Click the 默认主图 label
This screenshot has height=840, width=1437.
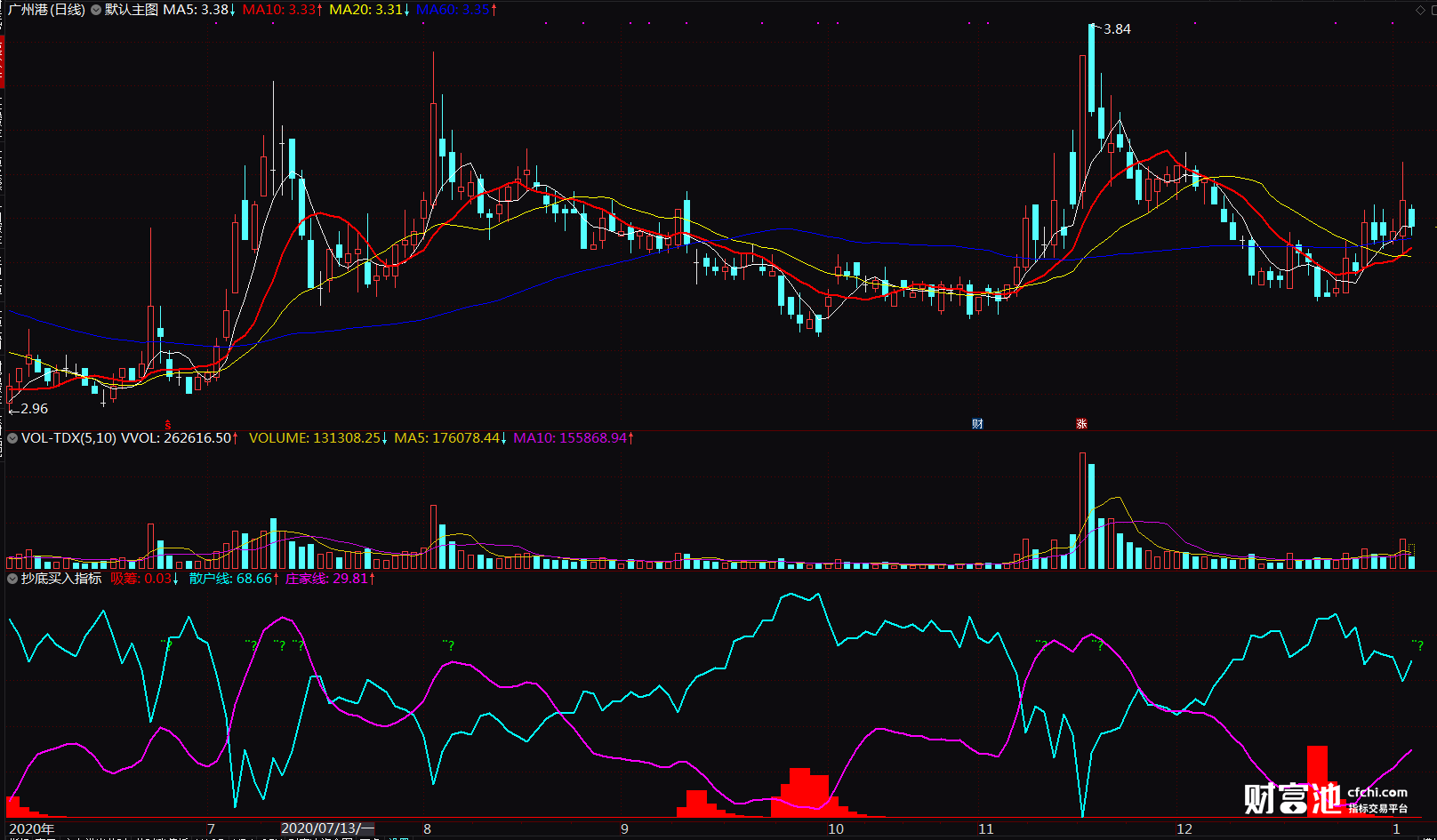(132, 10)
